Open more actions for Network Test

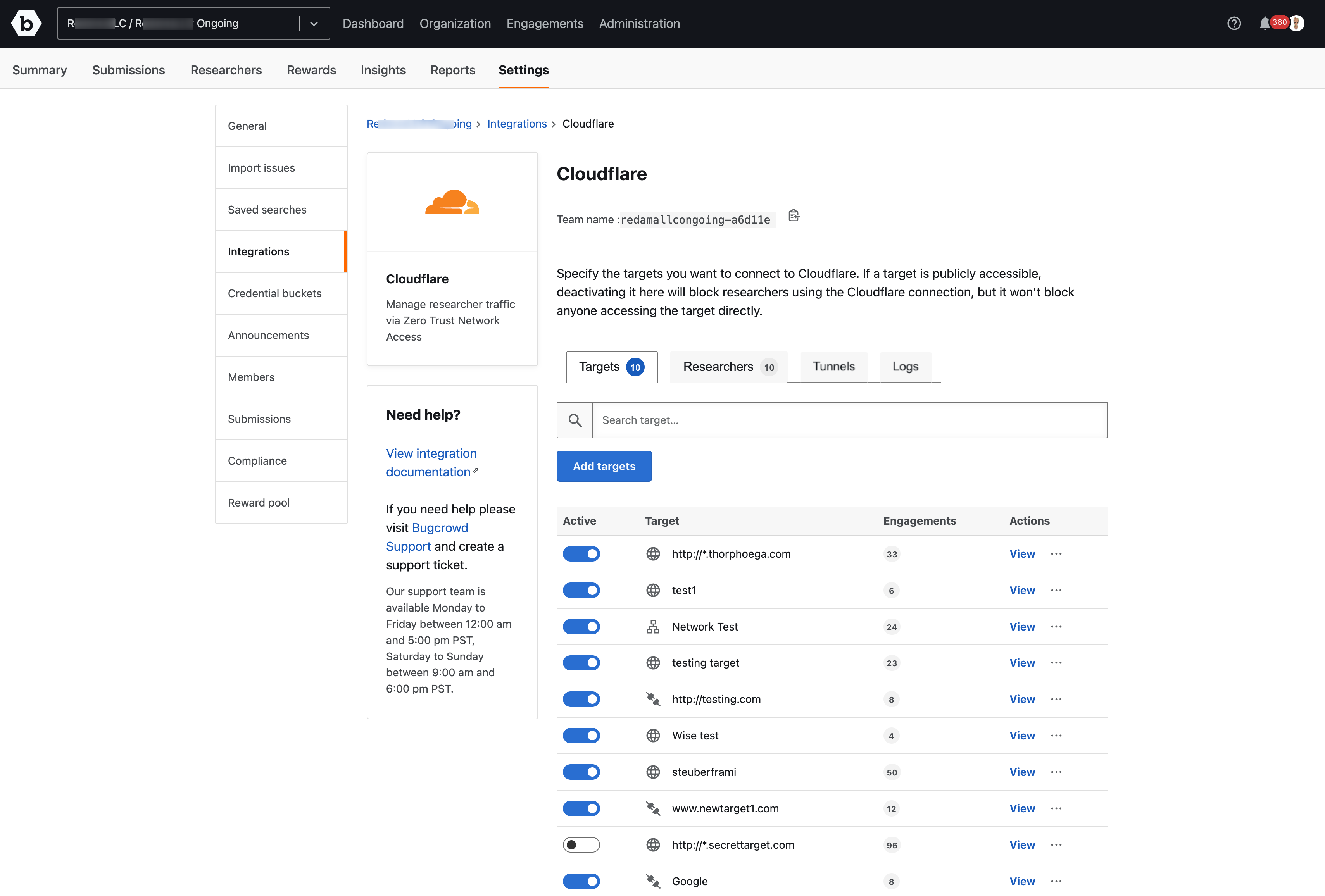click(x=1056, y=627)
